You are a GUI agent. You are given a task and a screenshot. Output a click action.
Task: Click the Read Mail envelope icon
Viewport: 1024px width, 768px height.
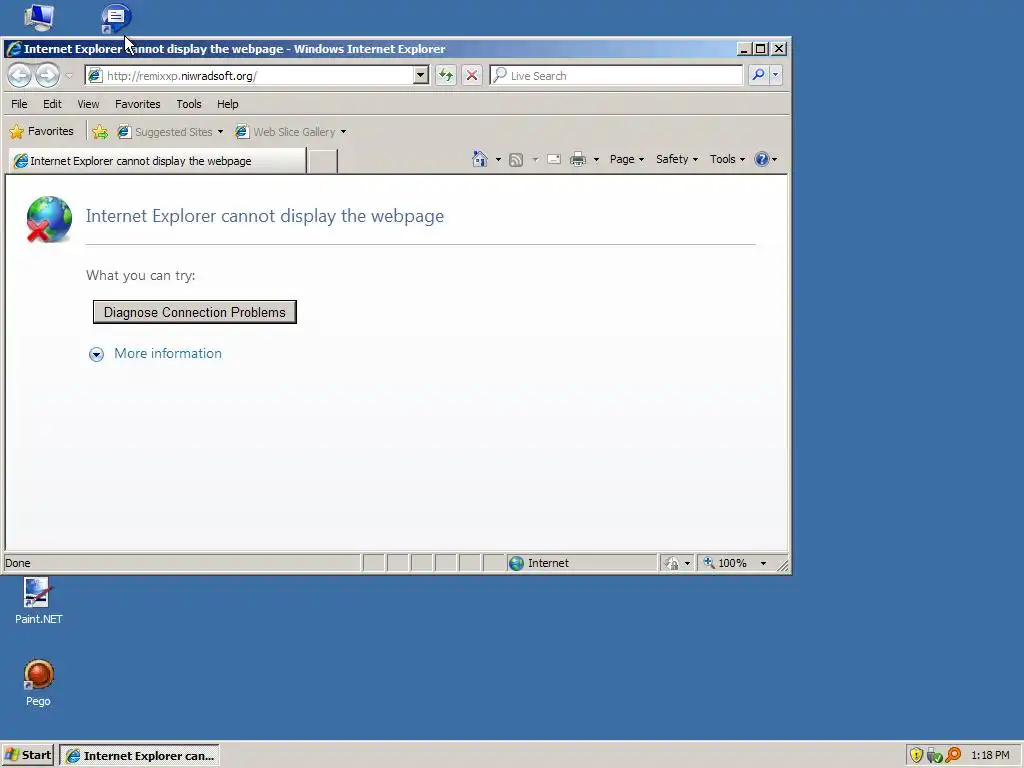pos(554,159)
